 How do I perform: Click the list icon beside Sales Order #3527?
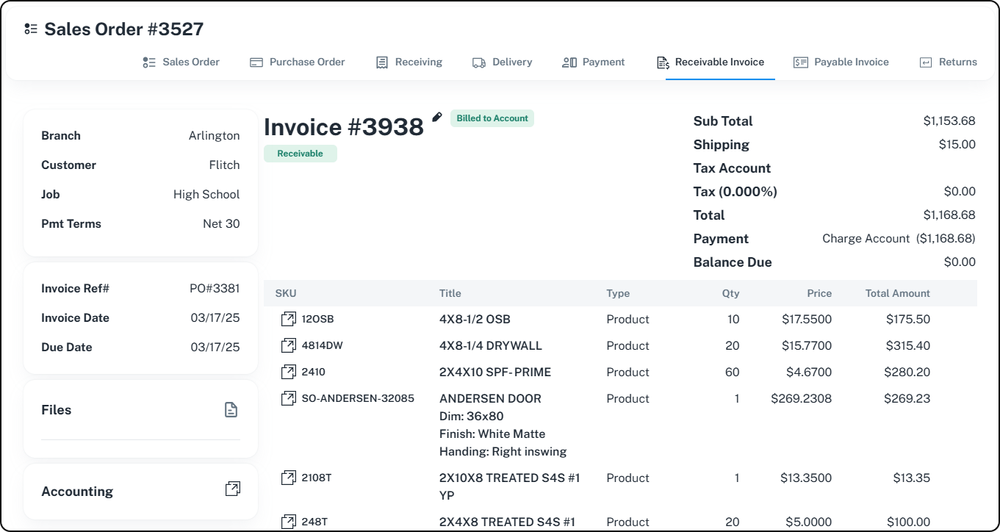31,29
